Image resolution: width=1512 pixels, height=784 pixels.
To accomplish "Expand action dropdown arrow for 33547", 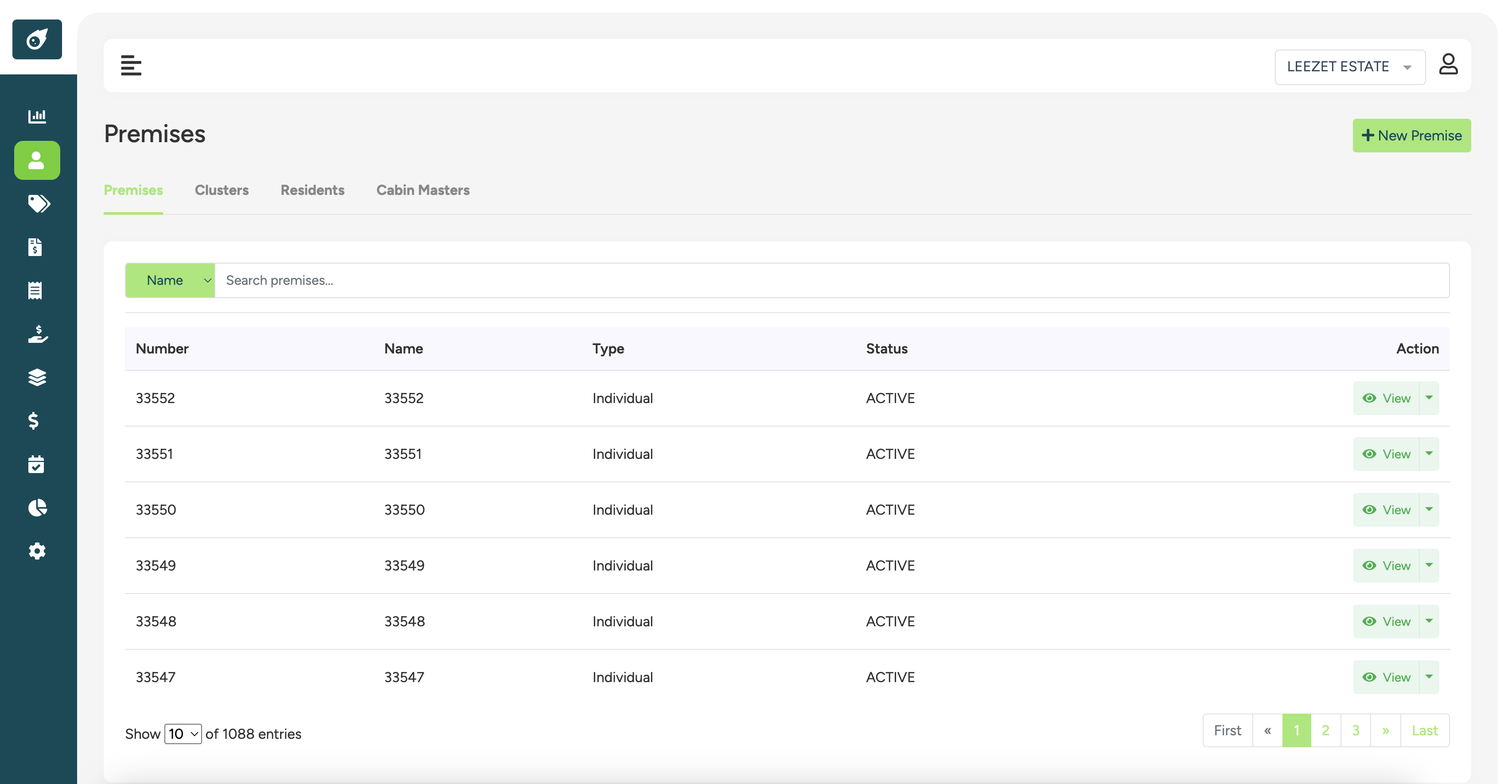I will pos(1429,677).
